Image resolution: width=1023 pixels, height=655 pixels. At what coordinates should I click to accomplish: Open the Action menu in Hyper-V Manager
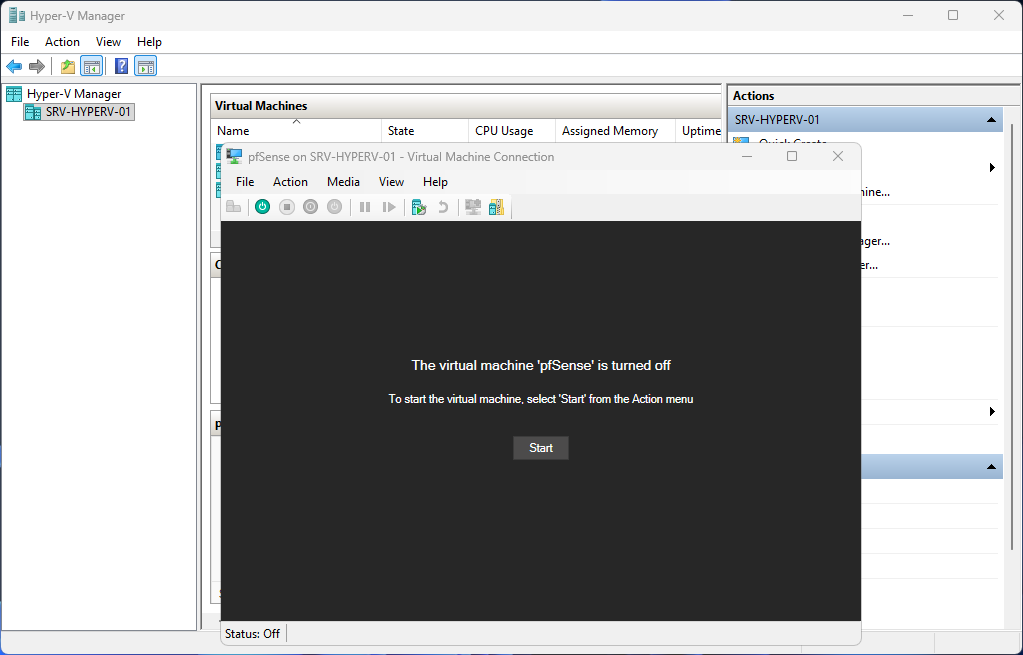[x=62, y=42]
